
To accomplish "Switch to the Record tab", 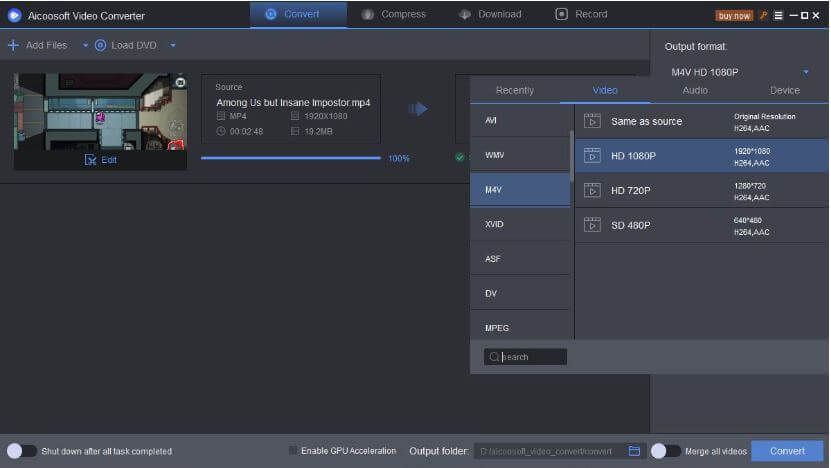I will (581, 14).
